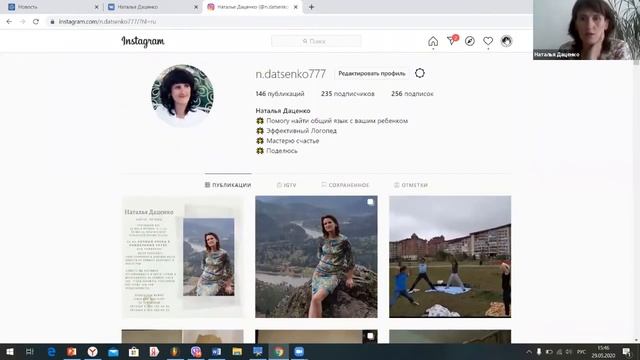640x360 pixels.
Task: Open Word from the taskbar
Action: click(216, 351)
